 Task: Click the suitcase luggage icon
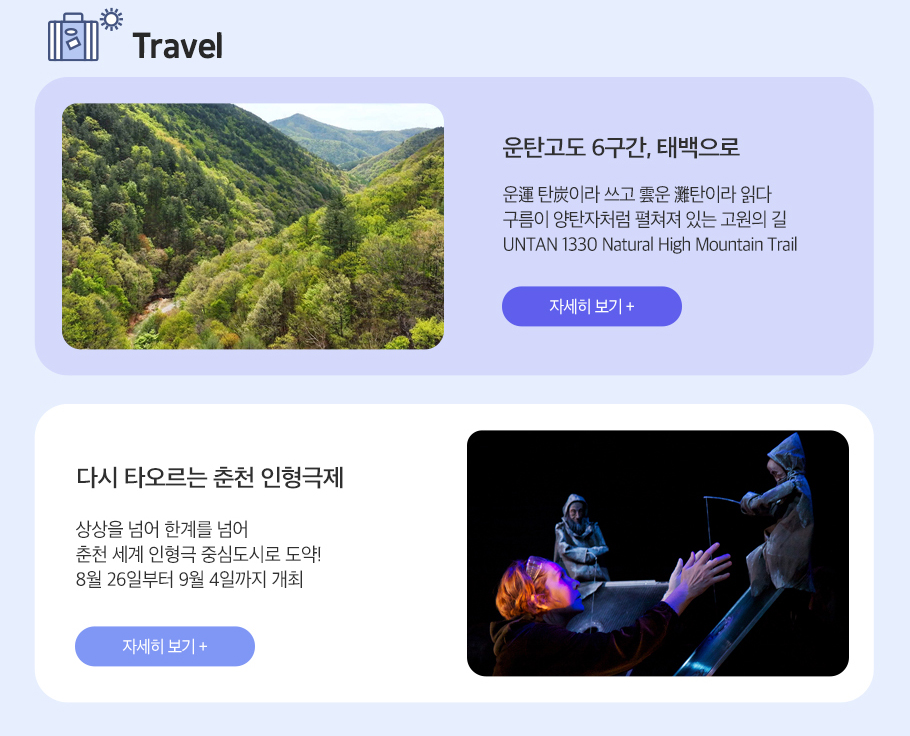(x=73, y=37)
